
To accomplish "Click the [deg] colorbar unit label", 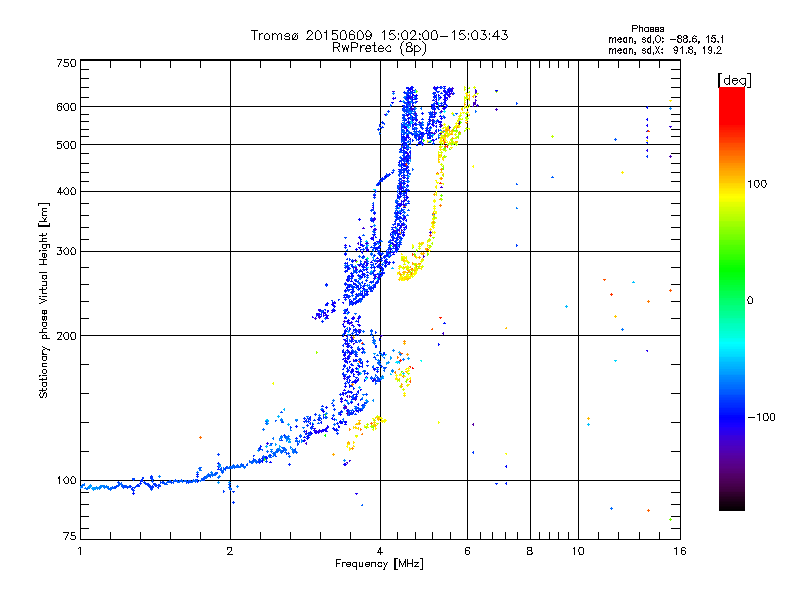I will [733, 79].
